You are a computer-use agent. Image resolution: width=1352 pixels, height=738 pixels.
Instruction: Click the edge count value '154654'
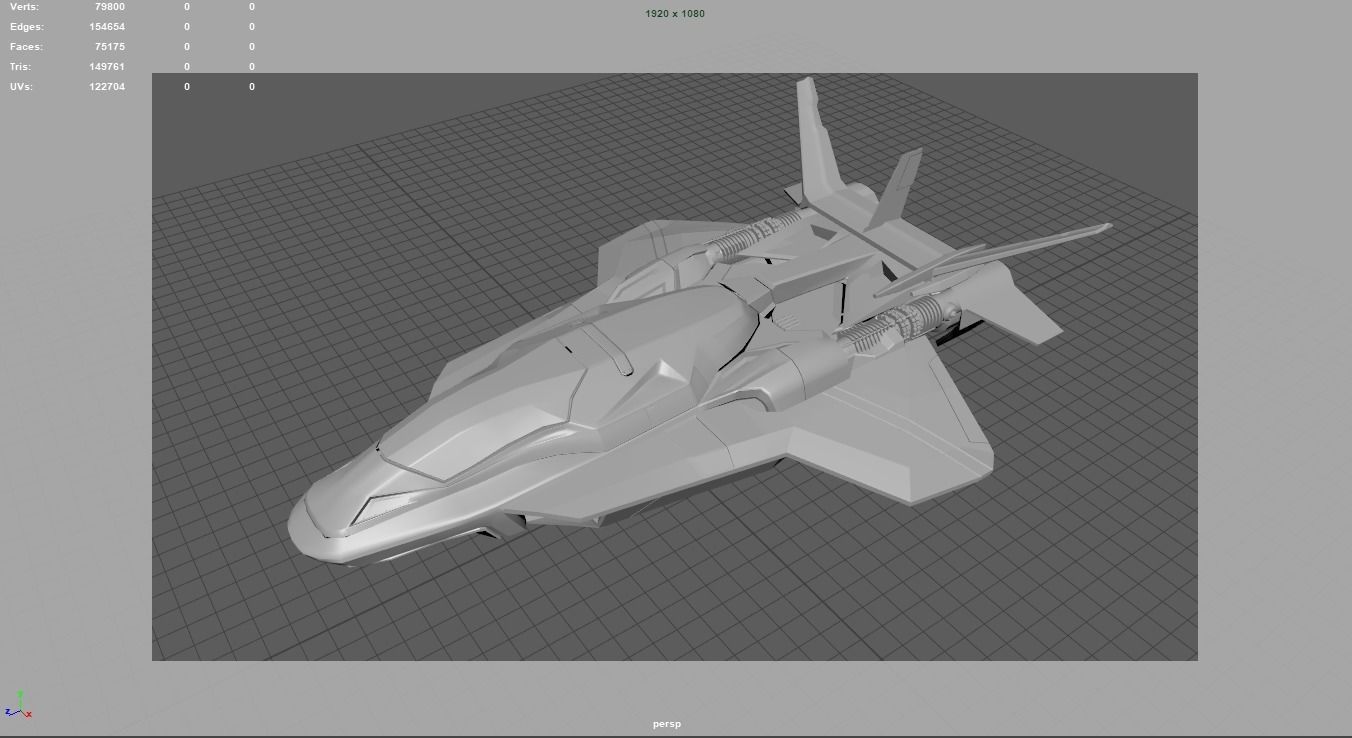(x=107, y=27)
